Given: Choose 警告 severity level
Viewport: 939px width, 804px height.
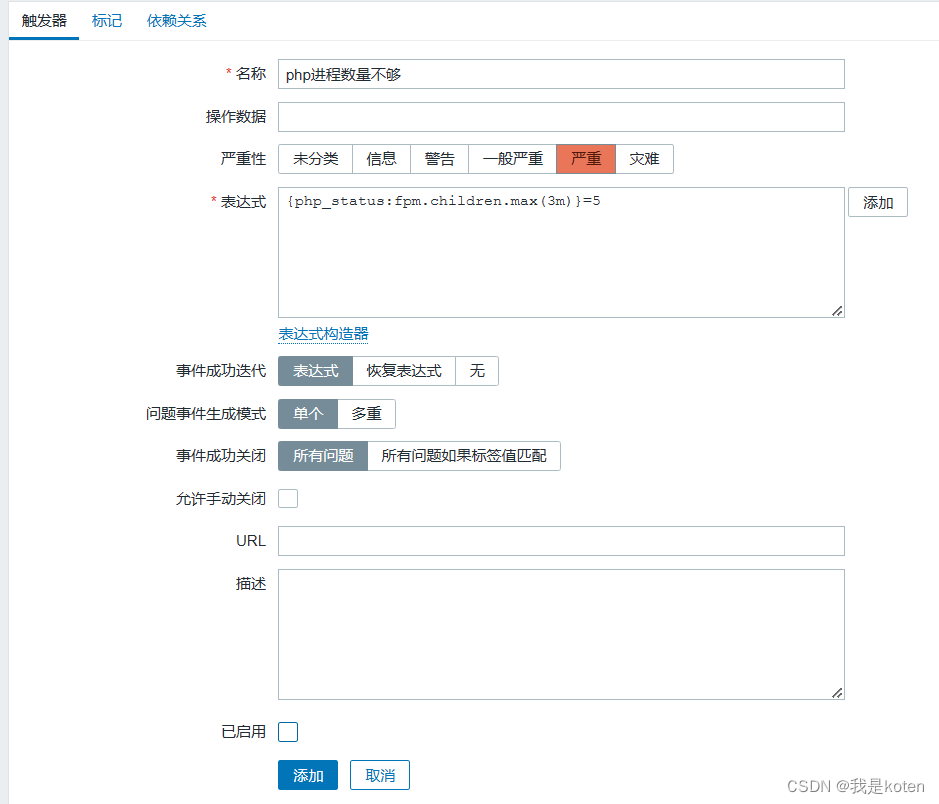Looking at the screenshot, I should tap(439, 159).
